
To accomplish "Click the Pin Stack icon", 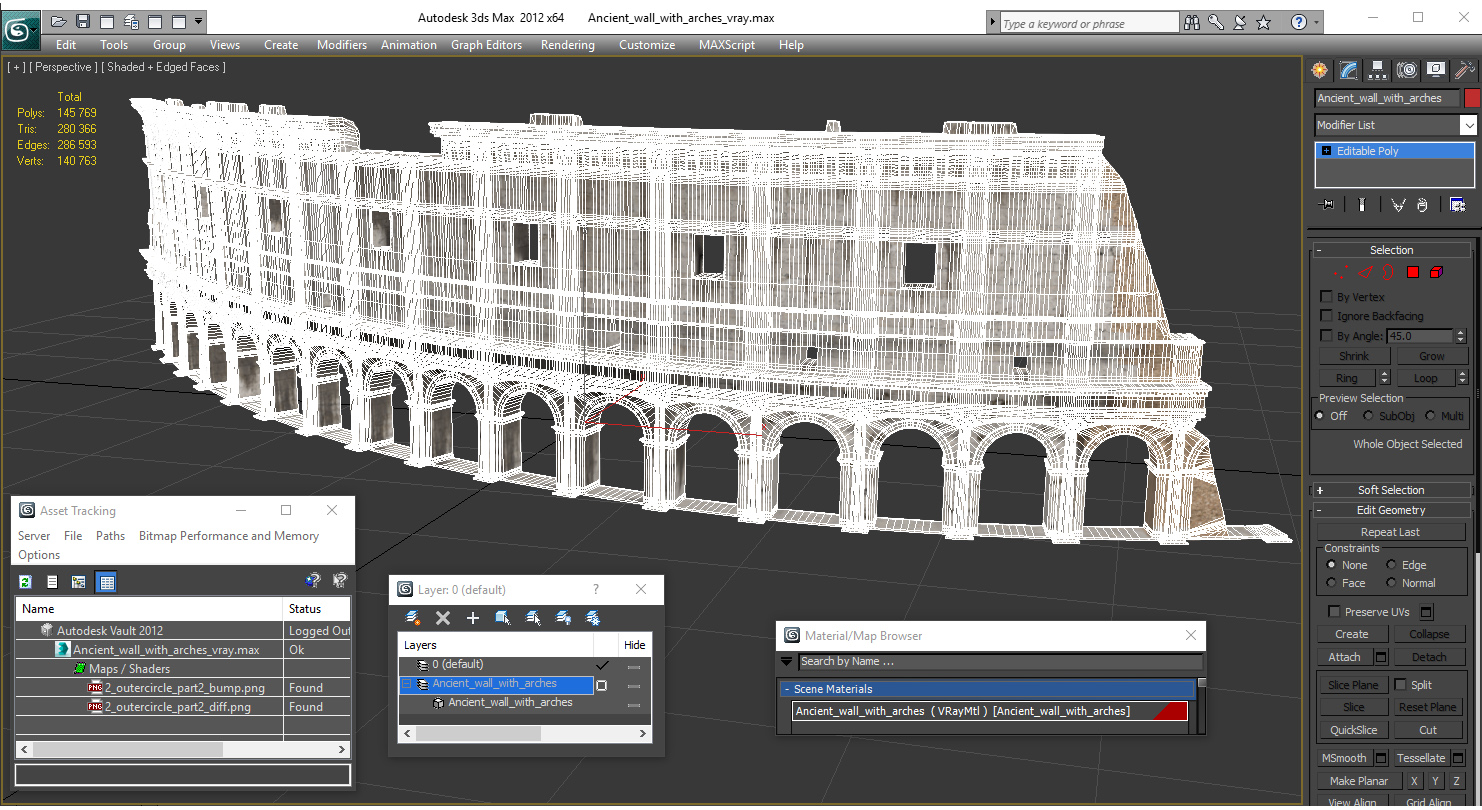I will coord(1328,204).
